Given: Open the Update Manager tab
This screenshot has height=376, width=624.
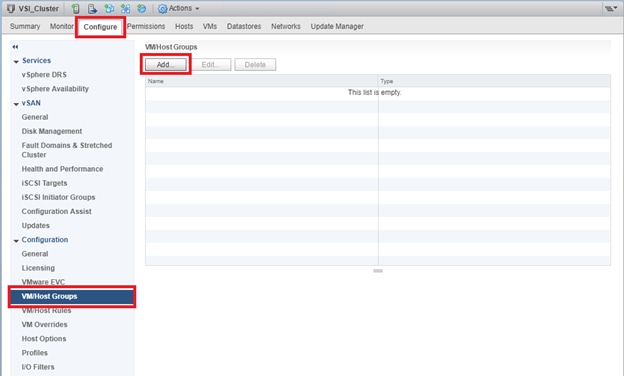Looking at the screenshot, I should [337, 26].
